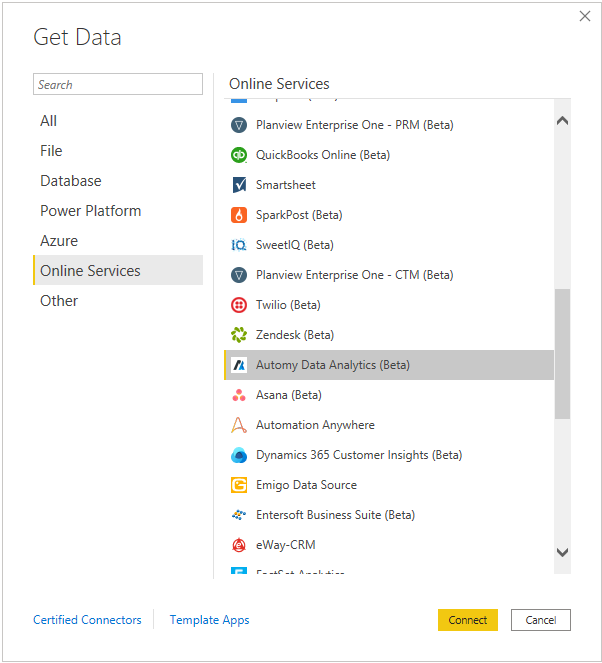
Task: Click the Asana three-dot icon
Action: click(x=239, y=395)
